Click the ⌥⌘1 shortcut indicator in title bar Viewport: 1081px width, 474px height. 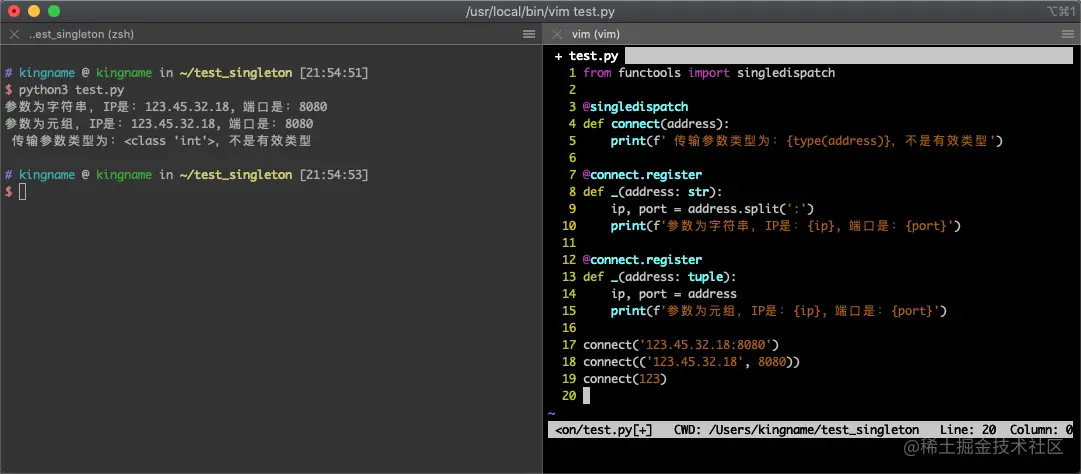coord(1060,12)
